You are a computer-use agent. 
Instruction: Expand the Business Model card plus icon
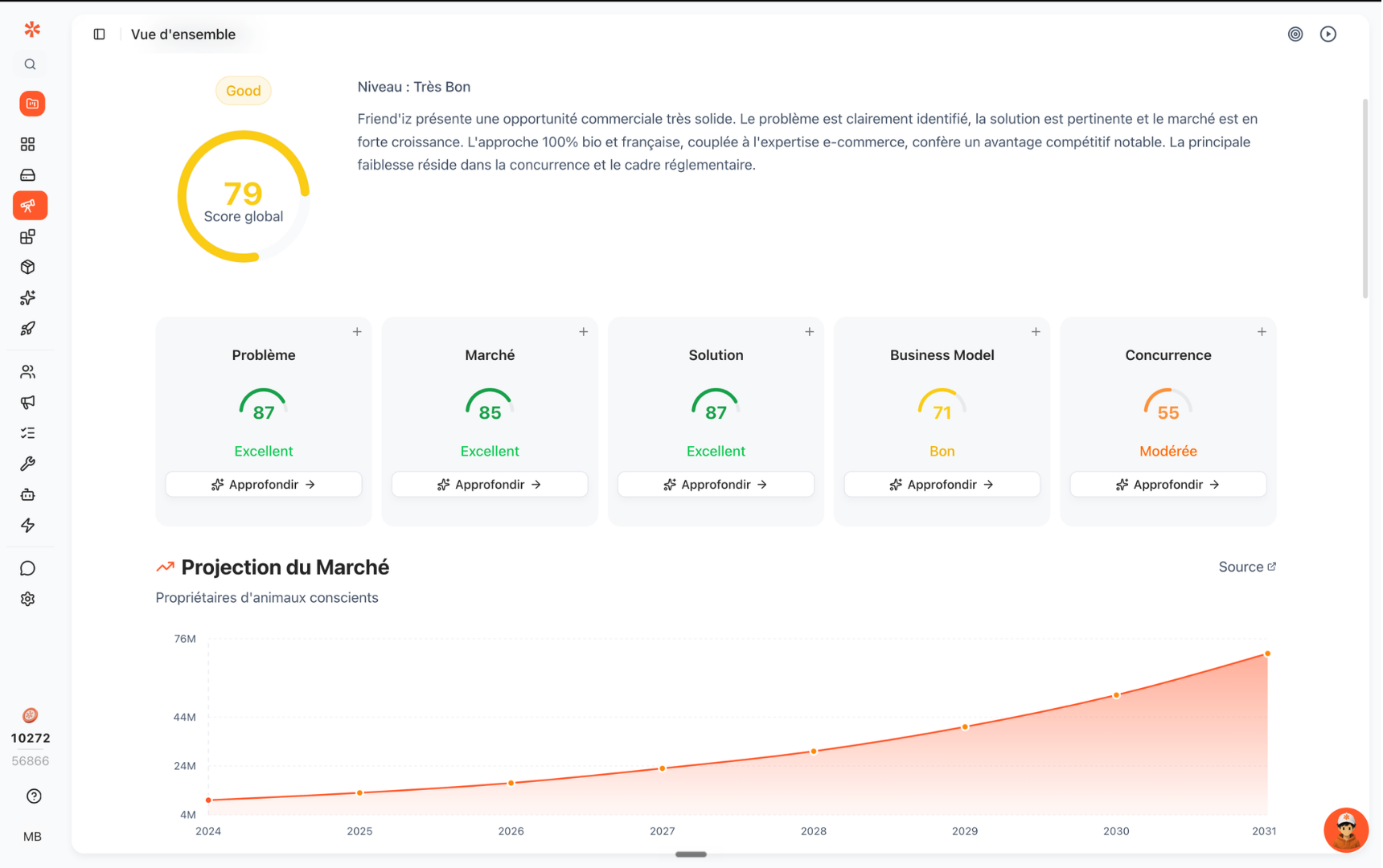click(1036, 332)
